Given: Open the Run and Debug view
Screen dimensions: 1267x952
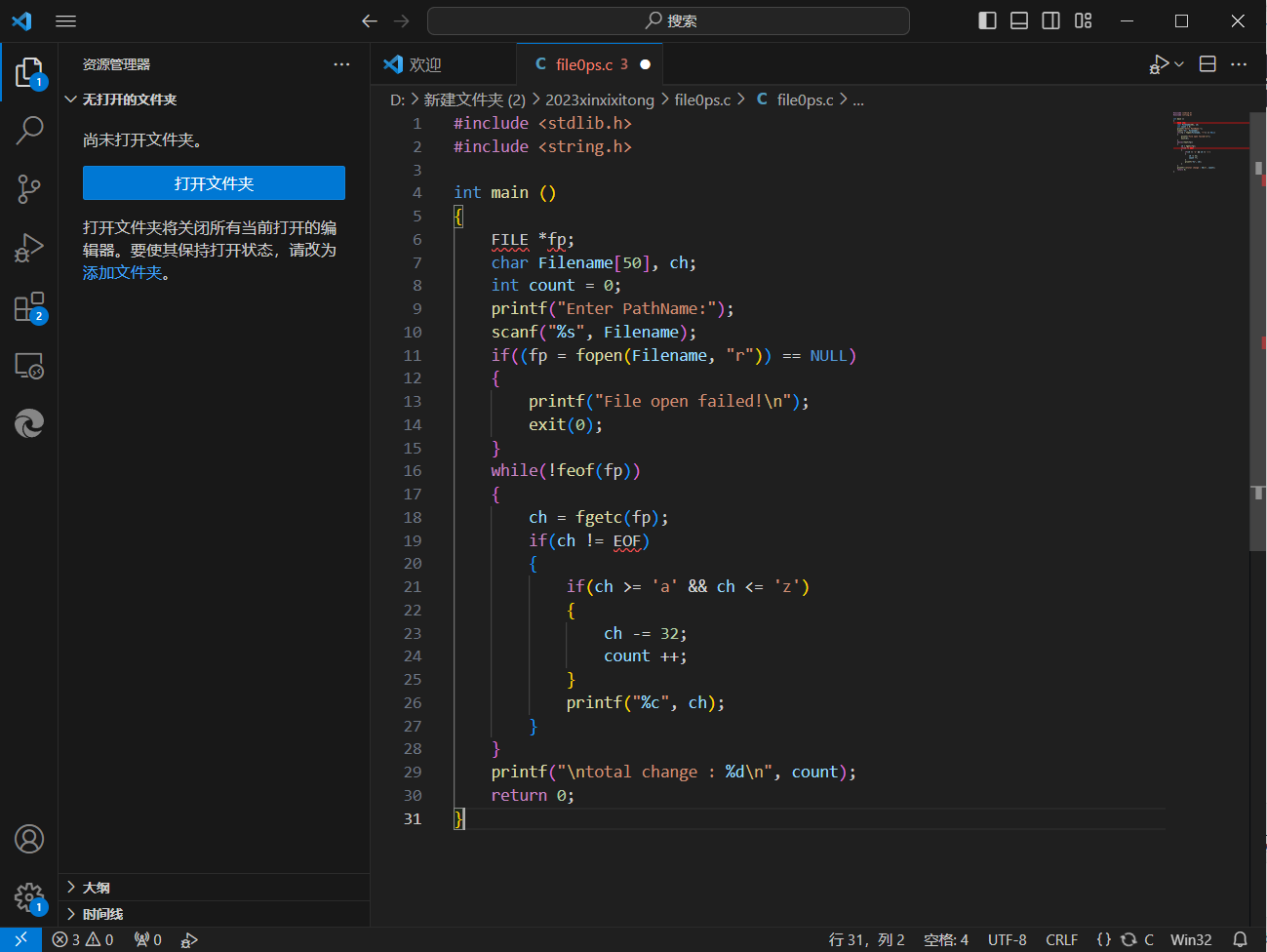Looking at the screenshot, I should point(29,248).
